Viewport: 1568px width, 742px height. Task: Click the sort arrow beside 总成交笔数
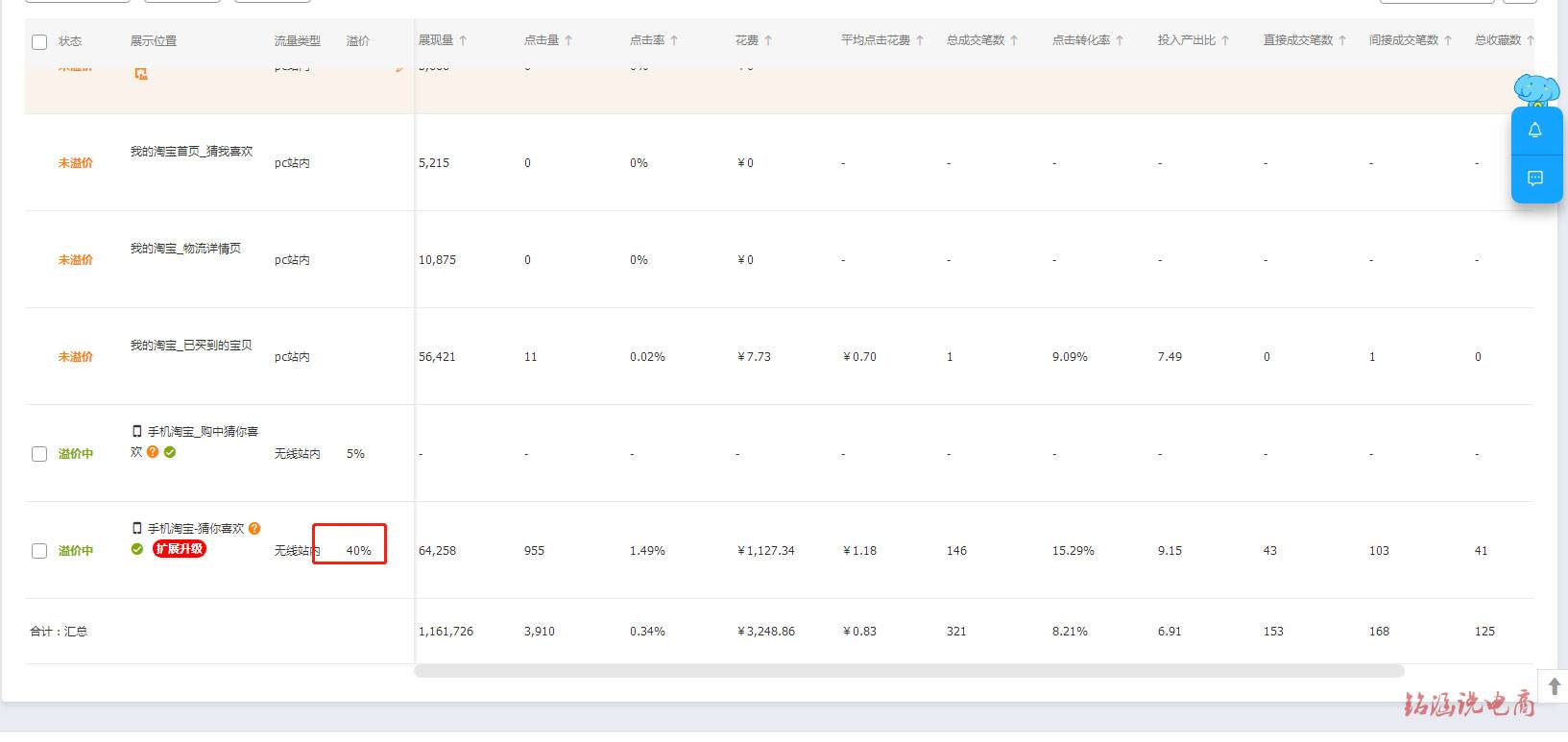1014,40
